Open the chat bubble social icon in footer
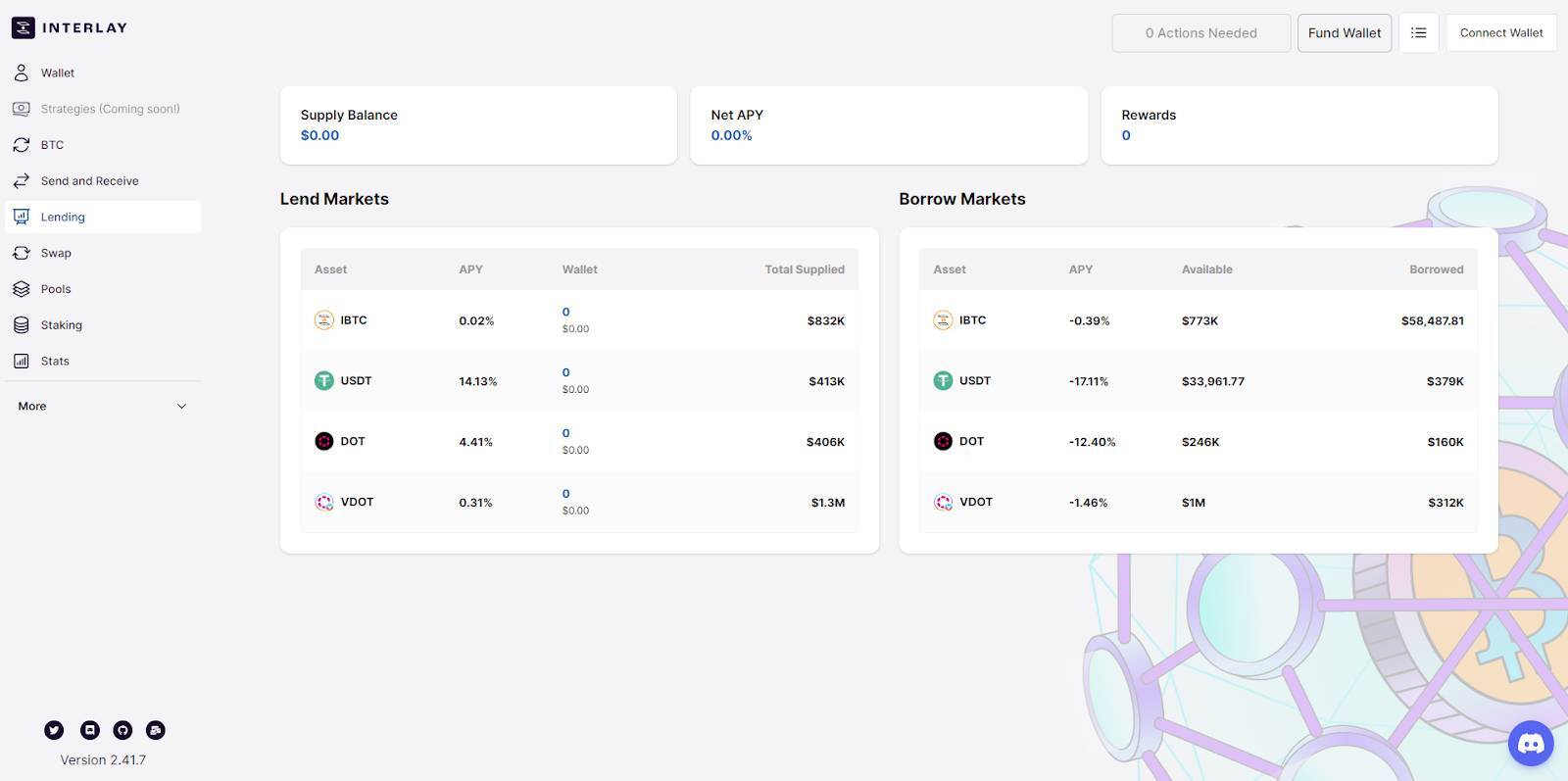Viewport: 1568px width, 781px height. (x=89, y=730)
